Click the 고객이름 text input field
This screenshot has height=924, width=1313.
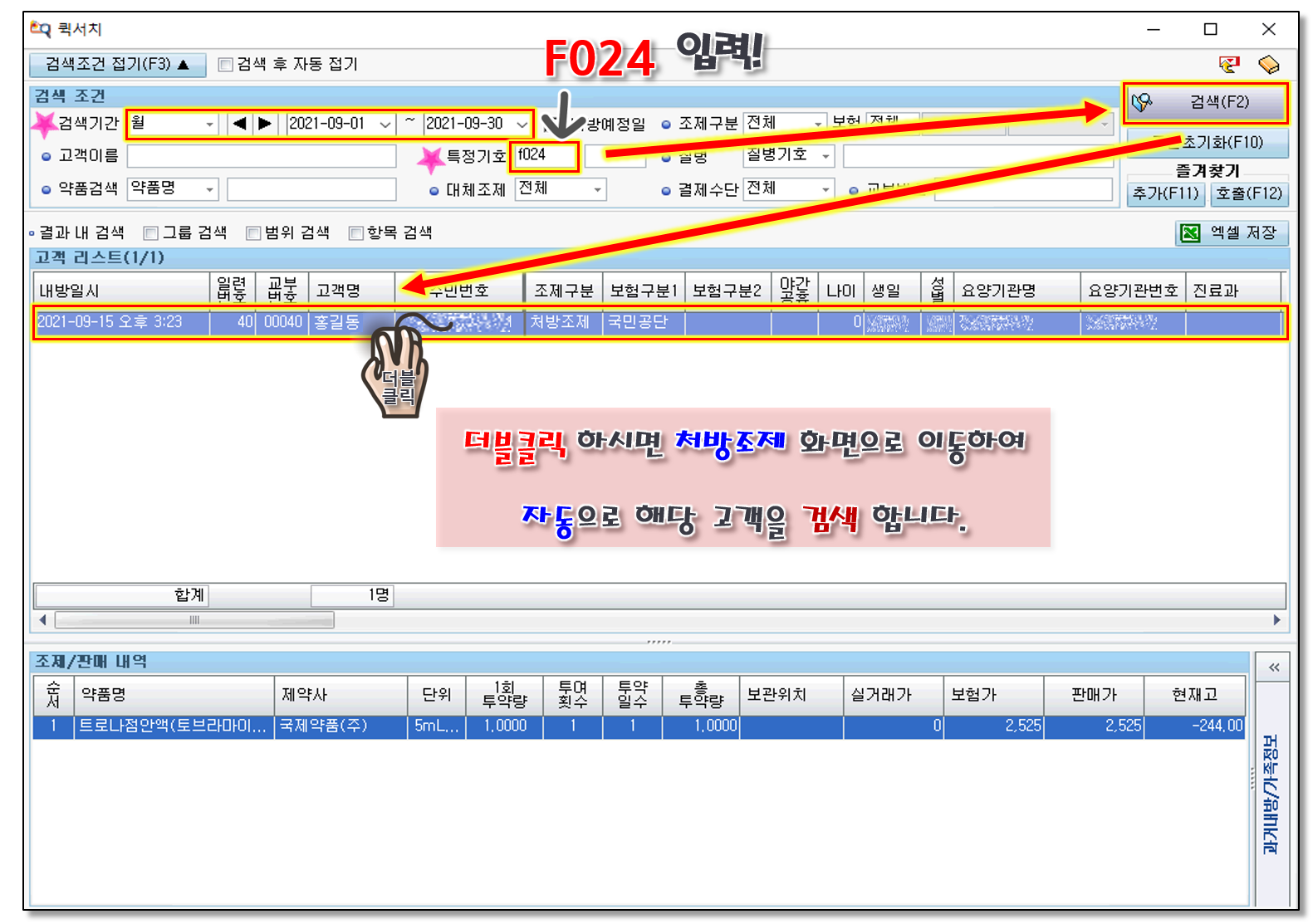pos(261,156)
